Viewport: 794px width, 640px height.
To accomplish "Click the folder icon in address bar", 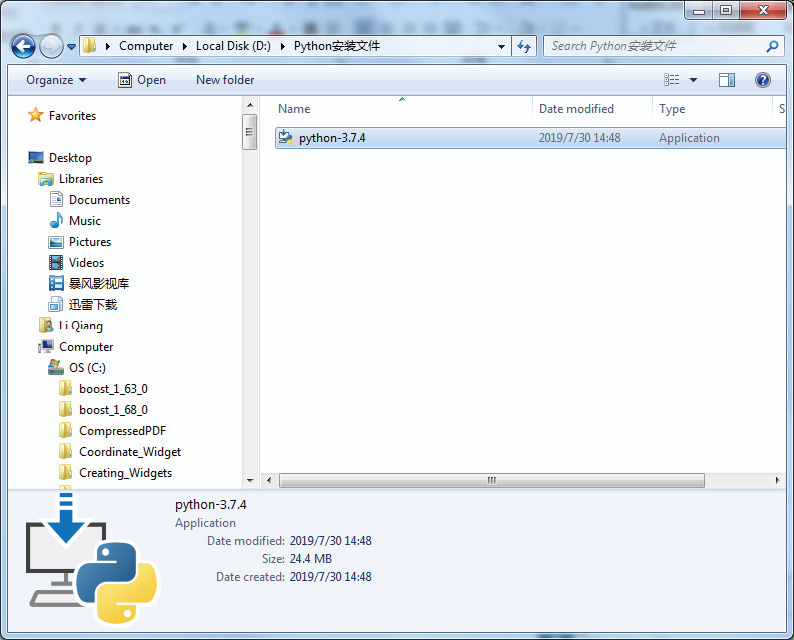I will (x=90, y=46).
